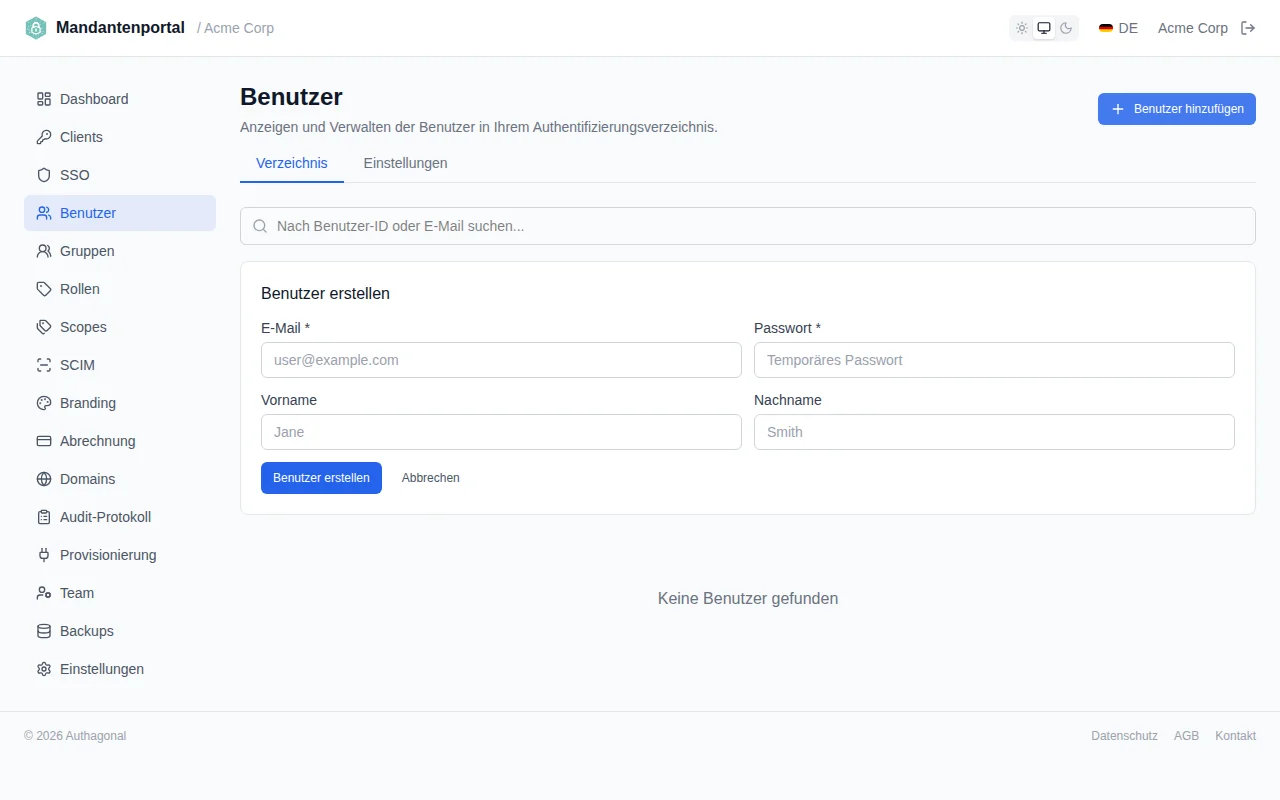Open Team by its label
This screenshot has width=1280, height=800.
[x=77, y=593]
